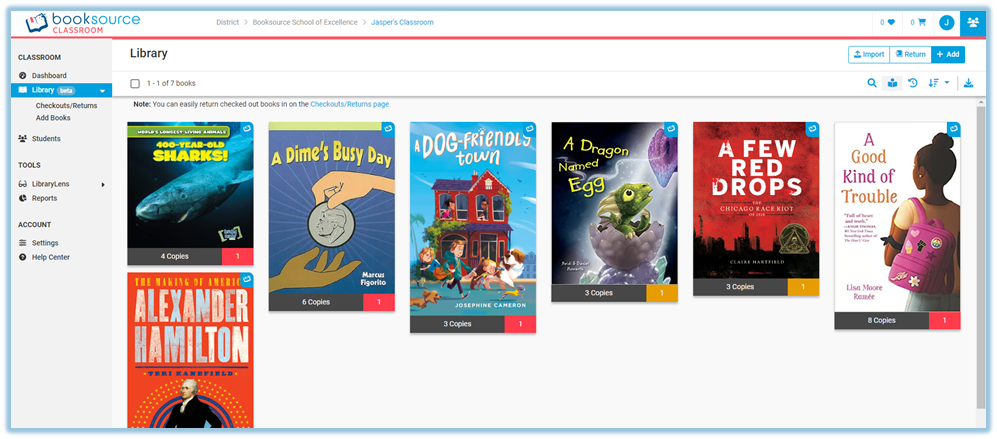Screen dimensions: 997x439
Task: Toggle the checked-out books reader filter icon
Action: (x=893, y=83)
